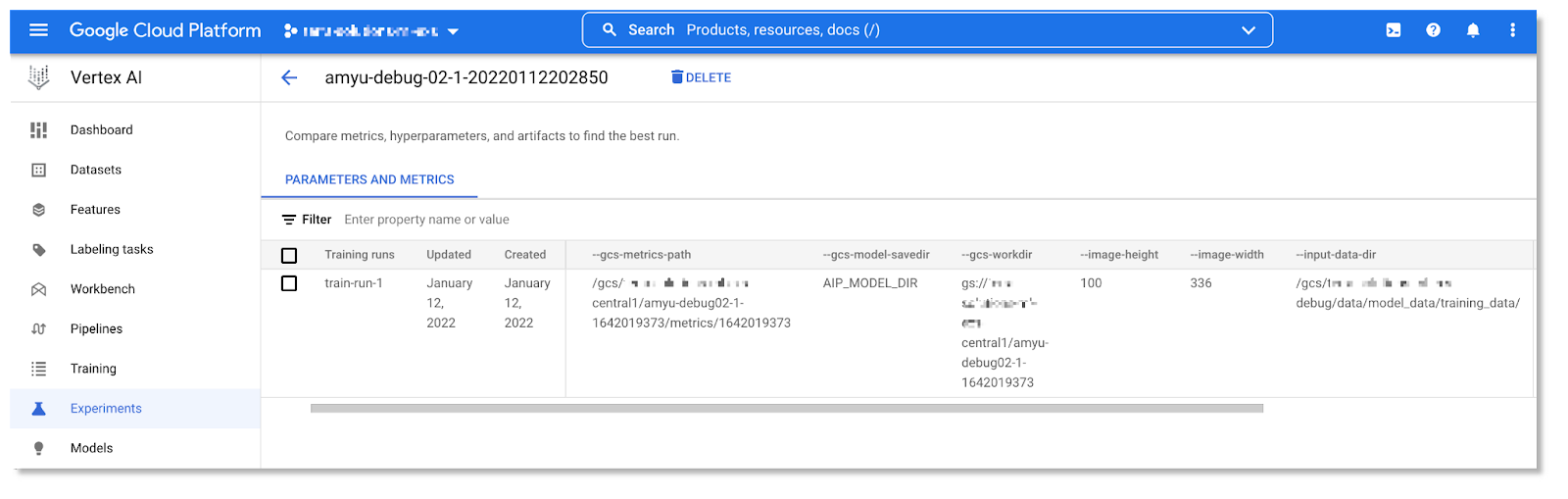Click the --gcs-workdir column header

997,255
